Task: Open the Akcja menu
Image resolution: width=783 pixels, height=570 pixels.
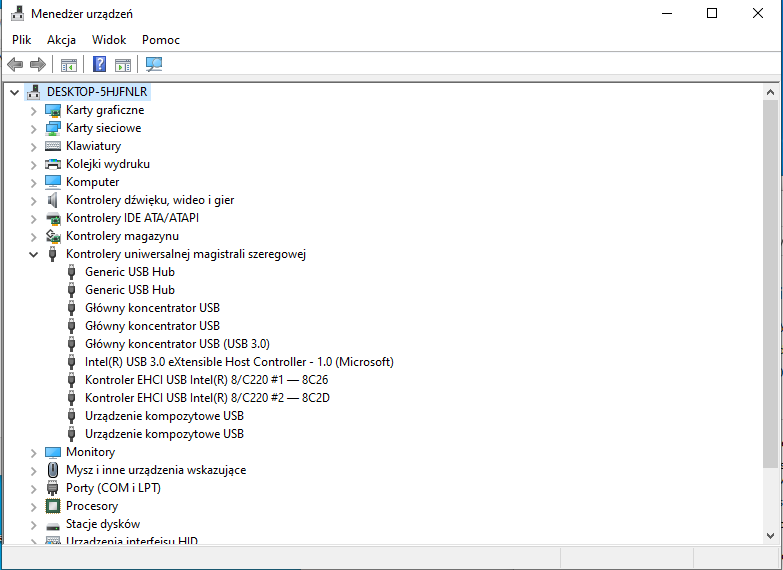Action: coord(61,40)
